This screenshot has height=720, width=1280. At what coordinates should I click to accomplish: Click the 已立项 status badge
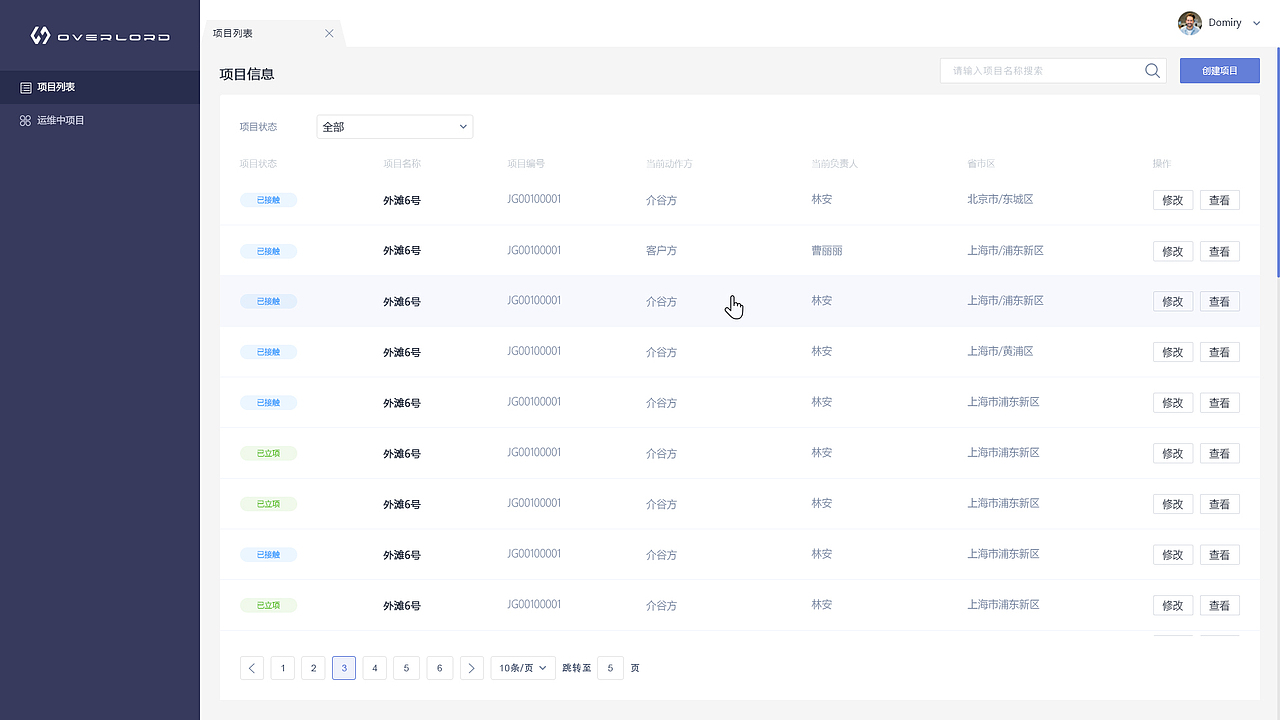coord(268,452)
